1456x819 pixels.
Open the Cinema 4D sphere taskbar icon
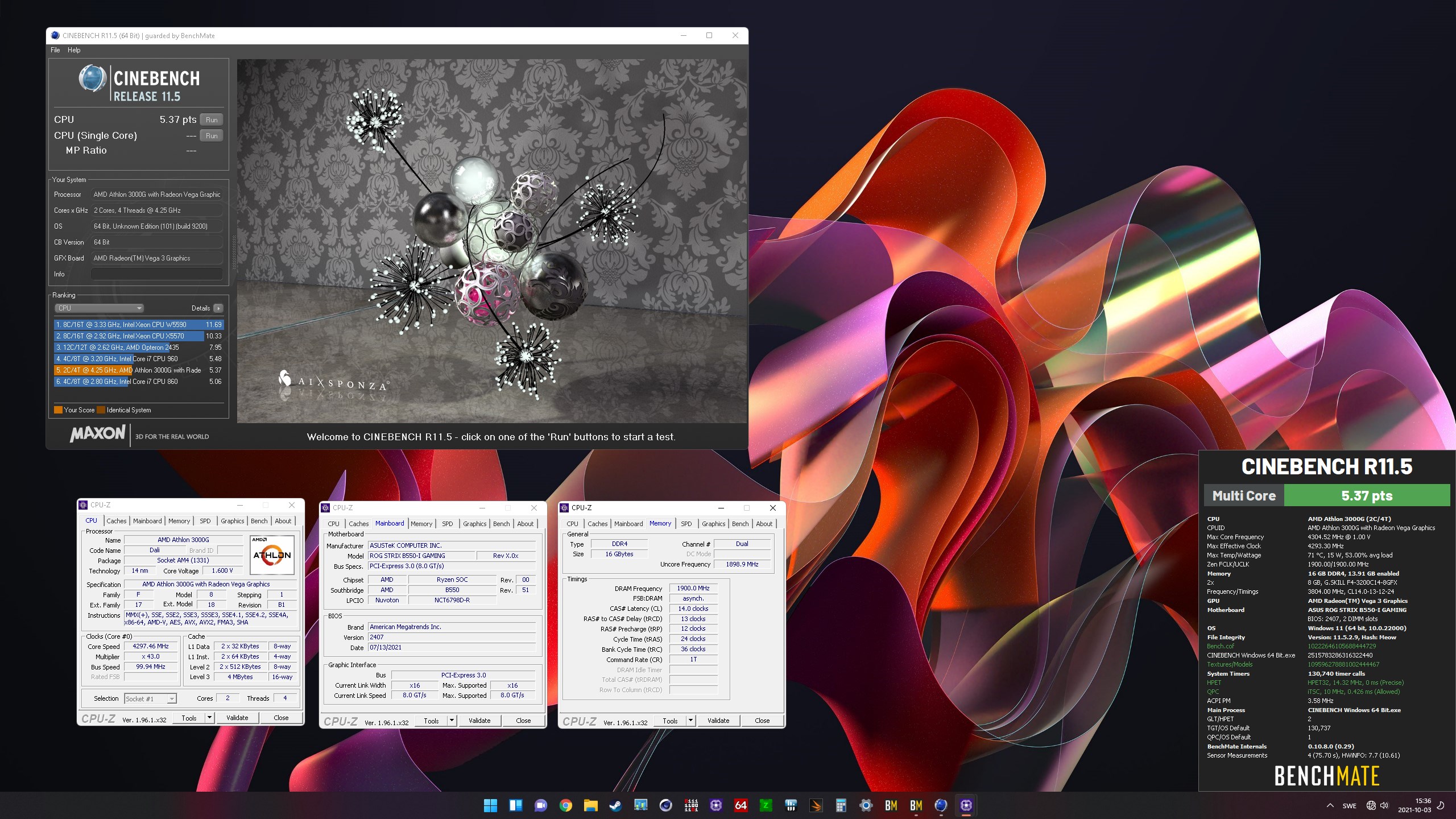pos(665,805)
